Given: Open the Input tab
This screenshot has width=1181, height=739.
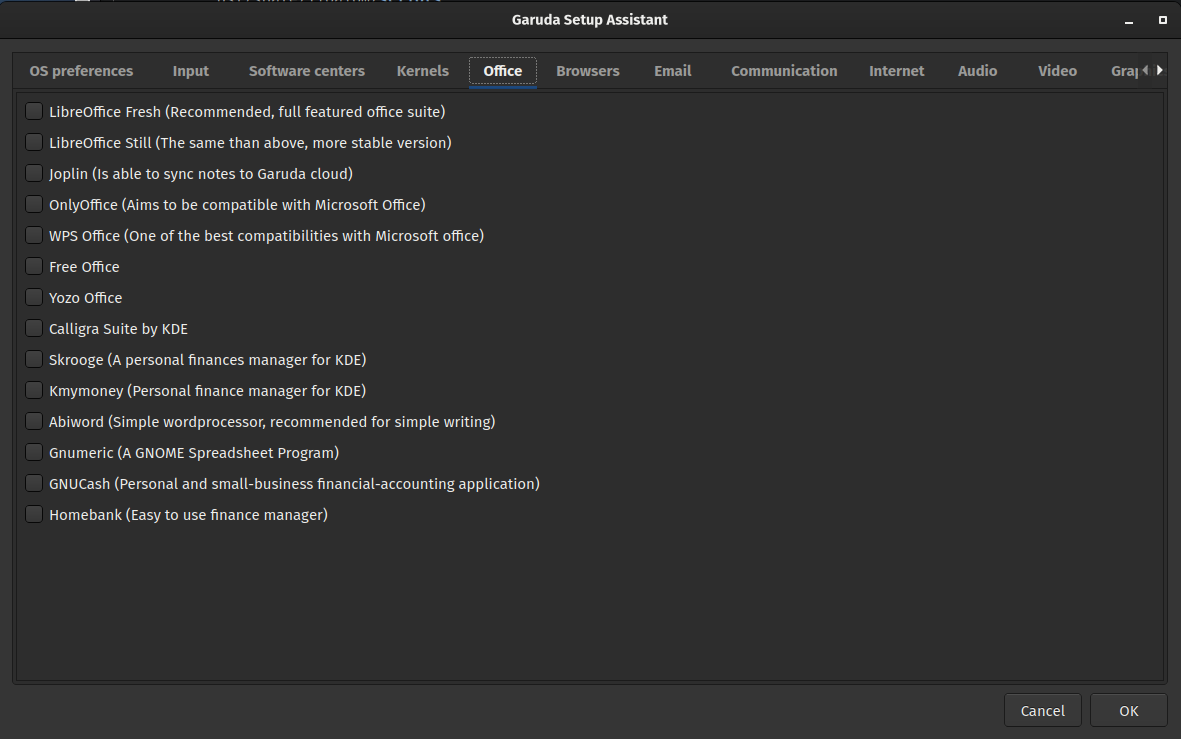Looking at the screenshot, I should tap(191, 71).
